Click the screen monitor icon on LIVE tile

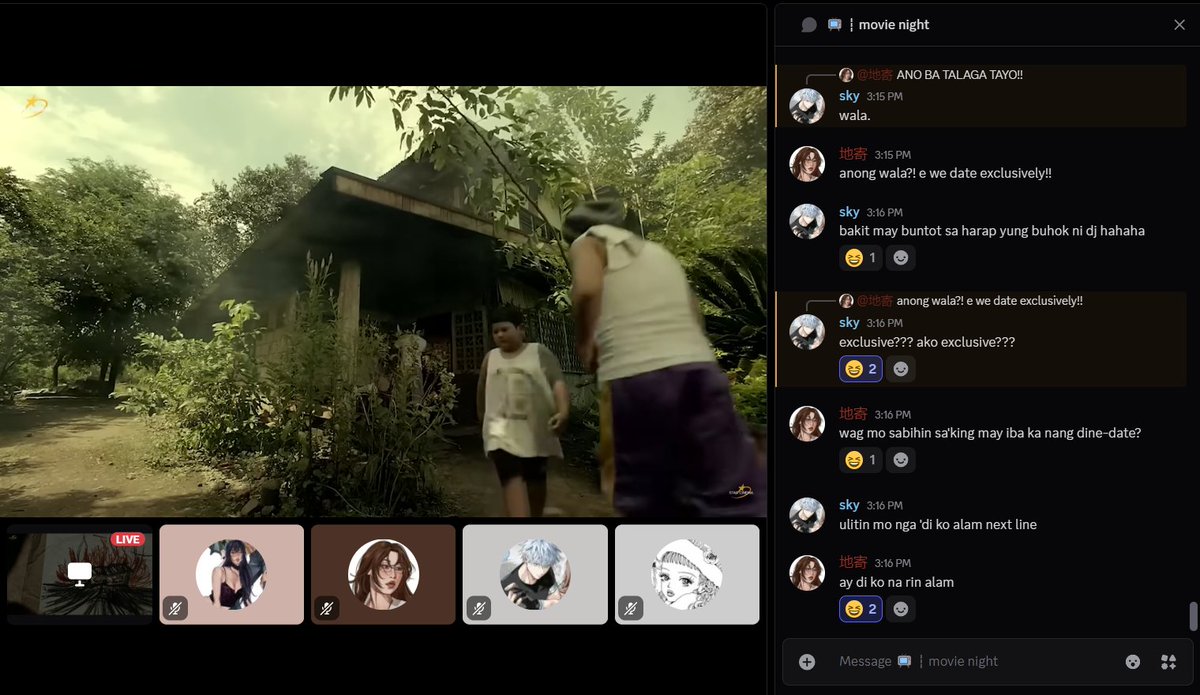pyautogui.click(x=80, y=574)
